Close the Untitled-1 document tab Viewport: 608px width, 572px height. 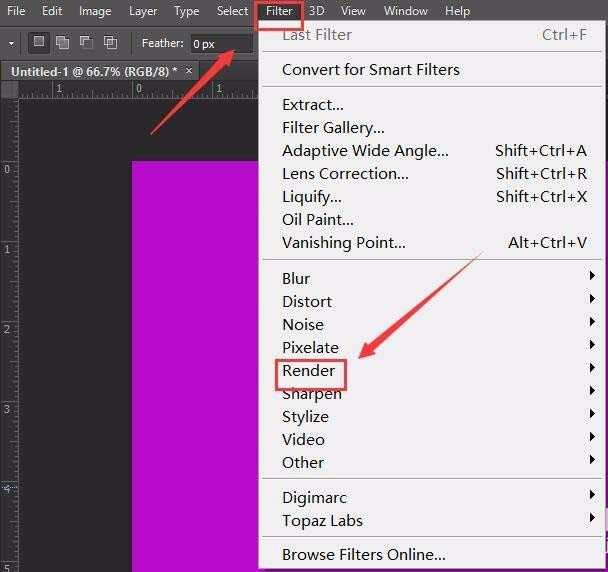[x=189, y=71]
